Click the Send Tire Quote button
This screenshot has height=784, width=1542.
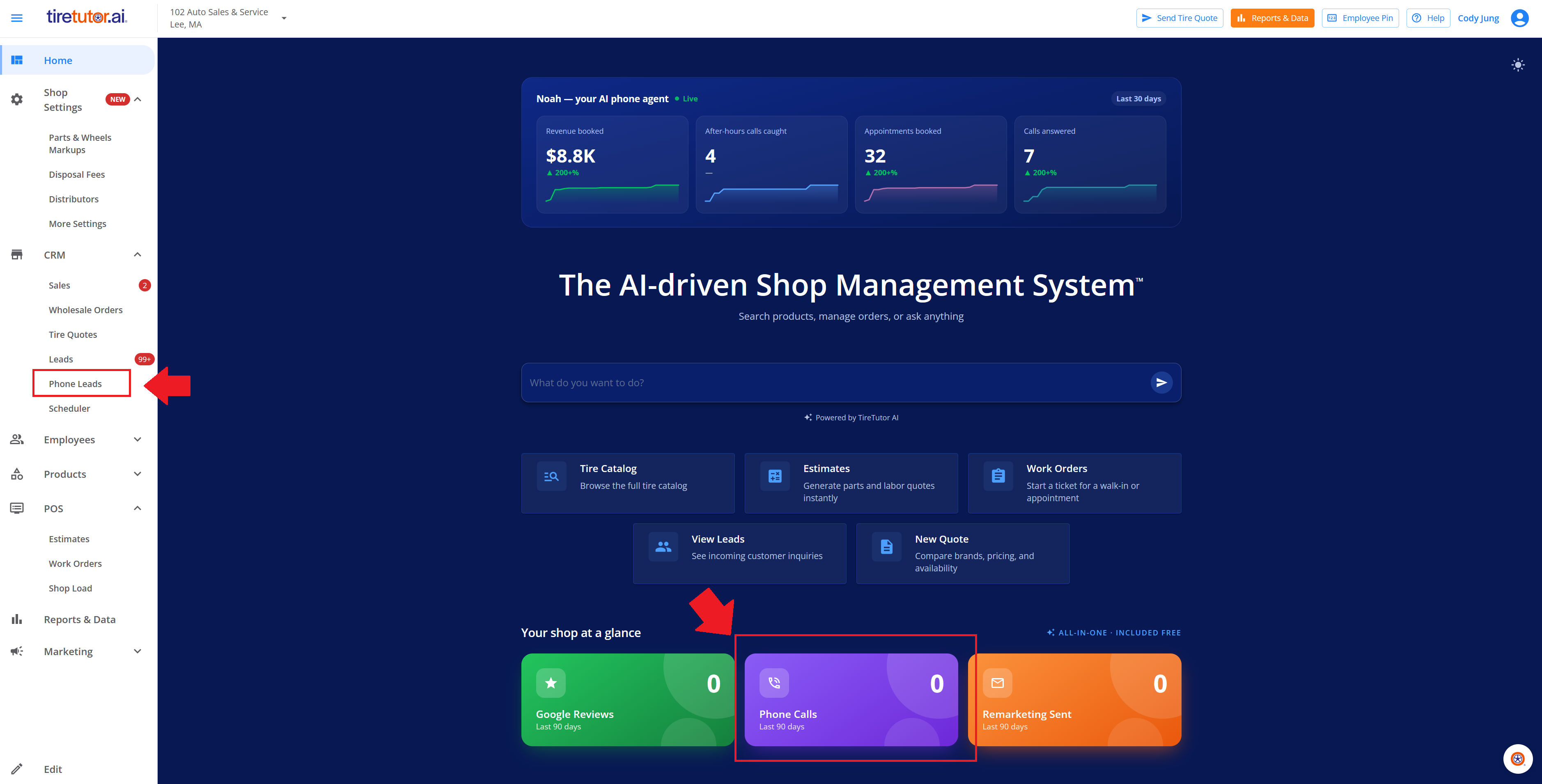[1179, 18]
